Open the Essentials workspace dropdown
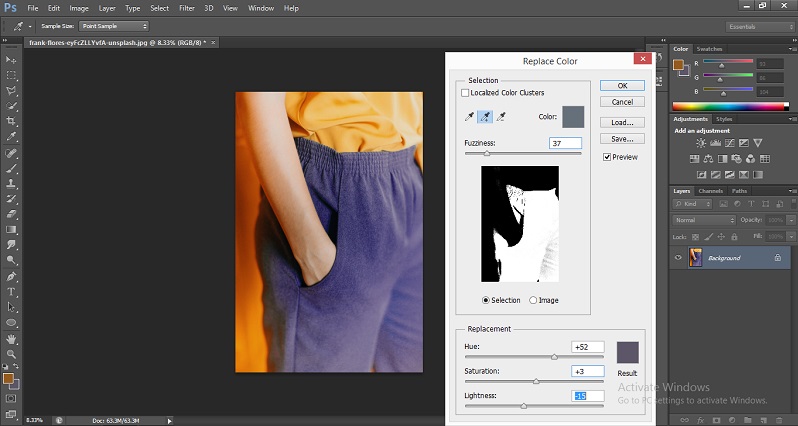798x426 pixels. 759,26
